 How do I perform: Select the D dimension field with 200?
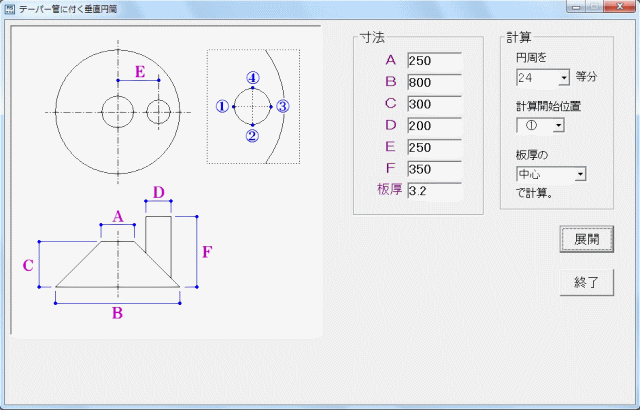(x=435, y=125)
